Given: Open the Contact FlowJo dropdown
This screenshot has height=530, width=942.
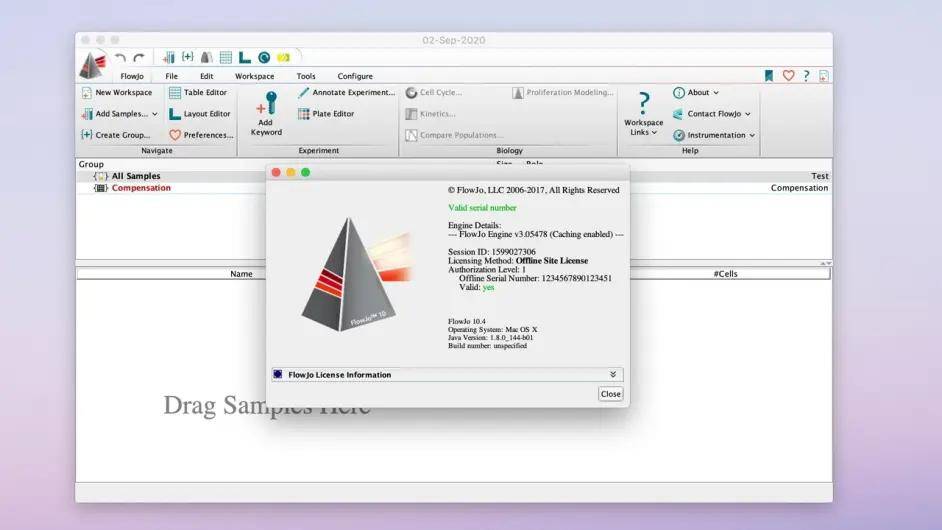Looking at the screenshot, I should tap(711, 114).
